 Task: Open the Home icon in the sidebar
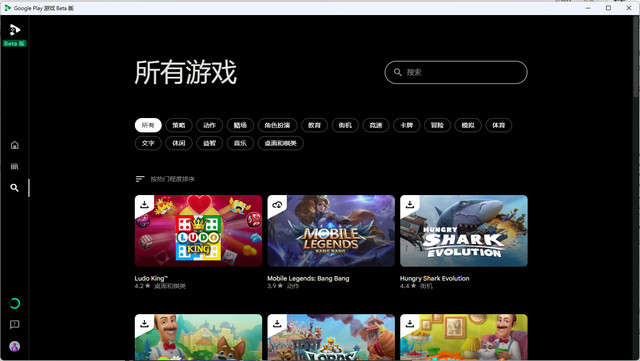[x=15, y=145]
